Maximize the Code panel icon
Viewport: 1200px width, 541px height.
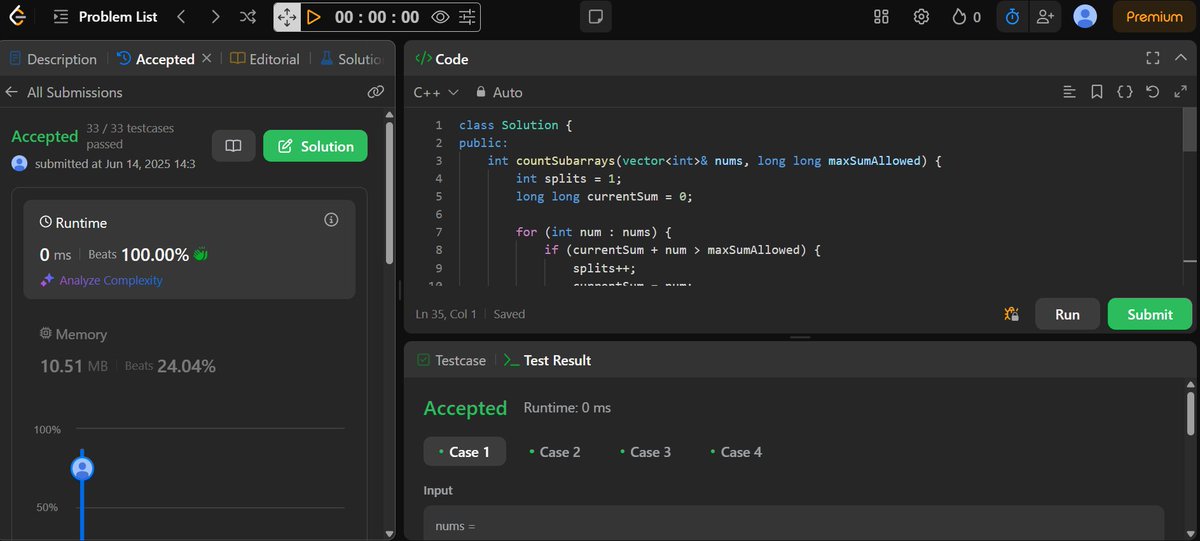tap(1152, 59)
